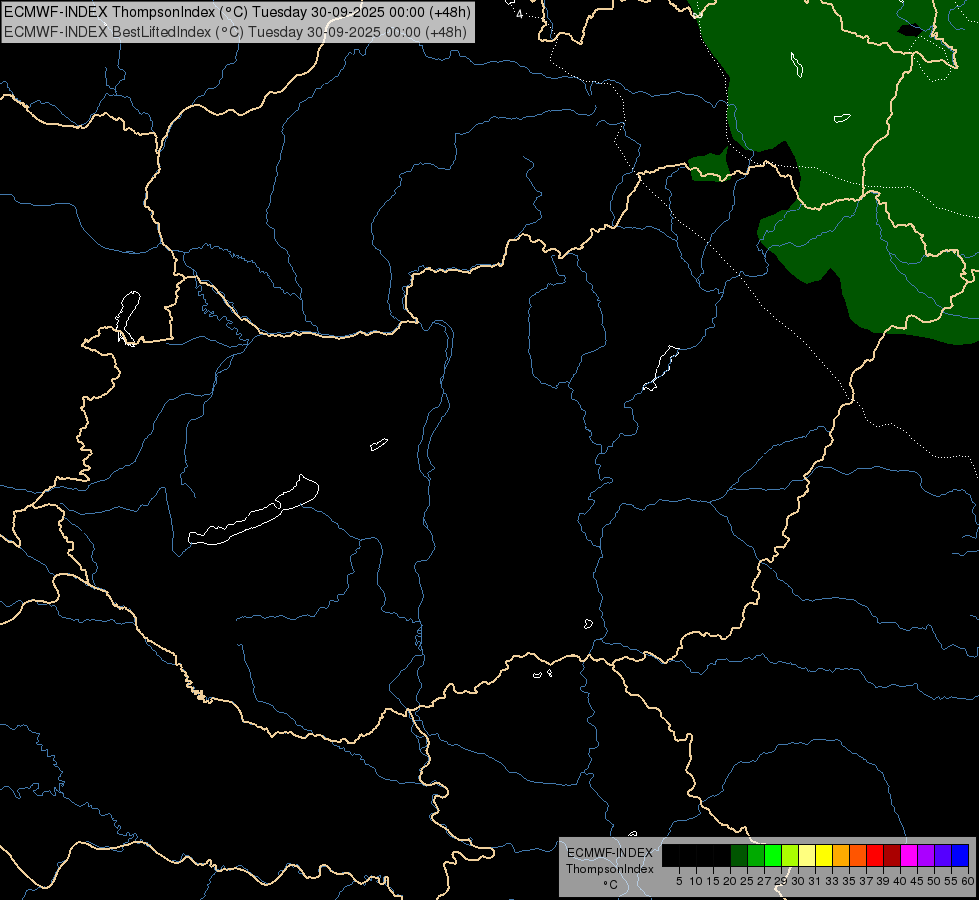The height and width of the screenshot is (900, 979).
Task: Select the dark green 20–25 legend swatch
Action: (739, 855)
